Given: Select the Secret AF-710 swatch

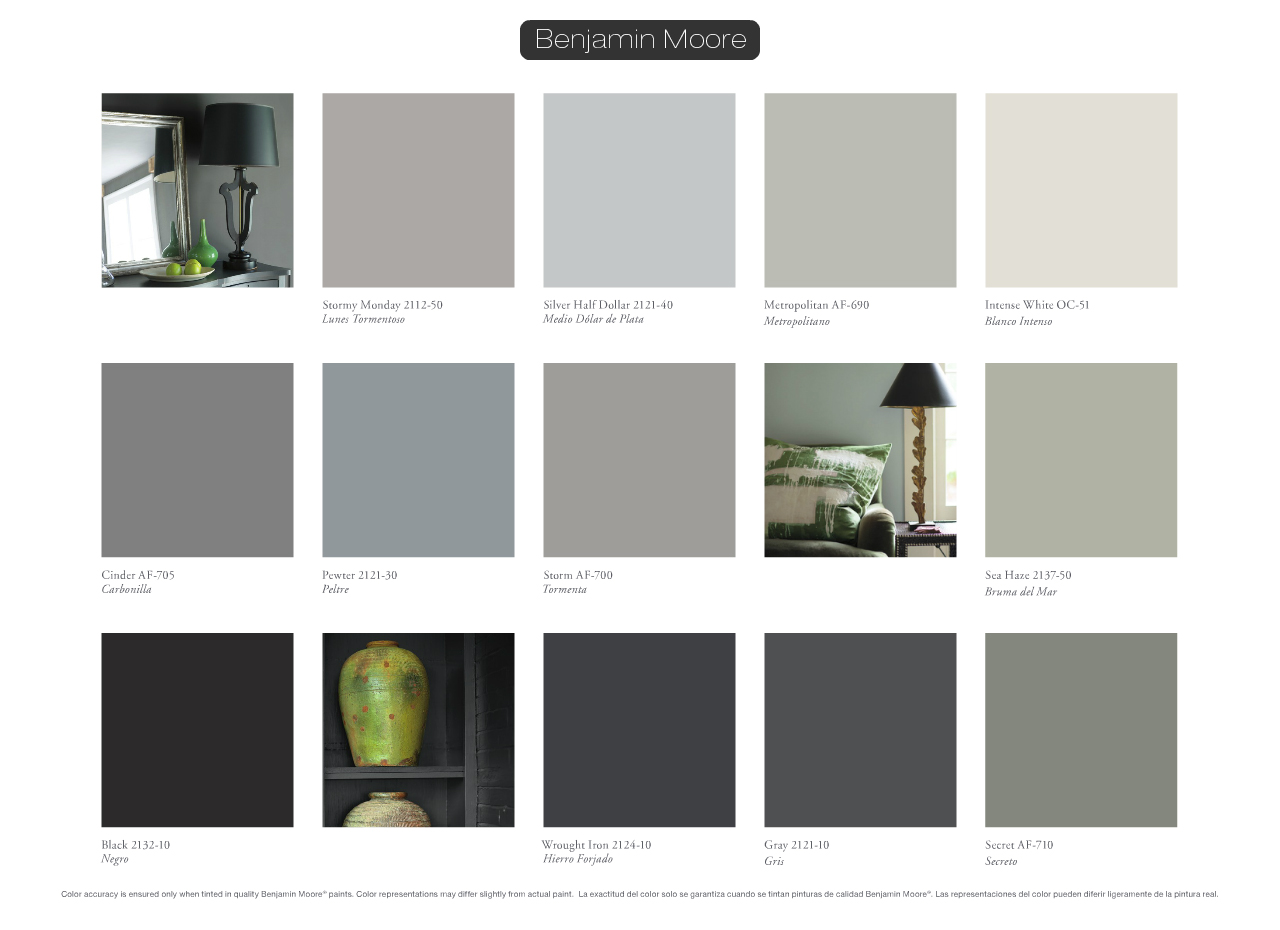Looking at the screenshot, I should [x=1081, y=730].
